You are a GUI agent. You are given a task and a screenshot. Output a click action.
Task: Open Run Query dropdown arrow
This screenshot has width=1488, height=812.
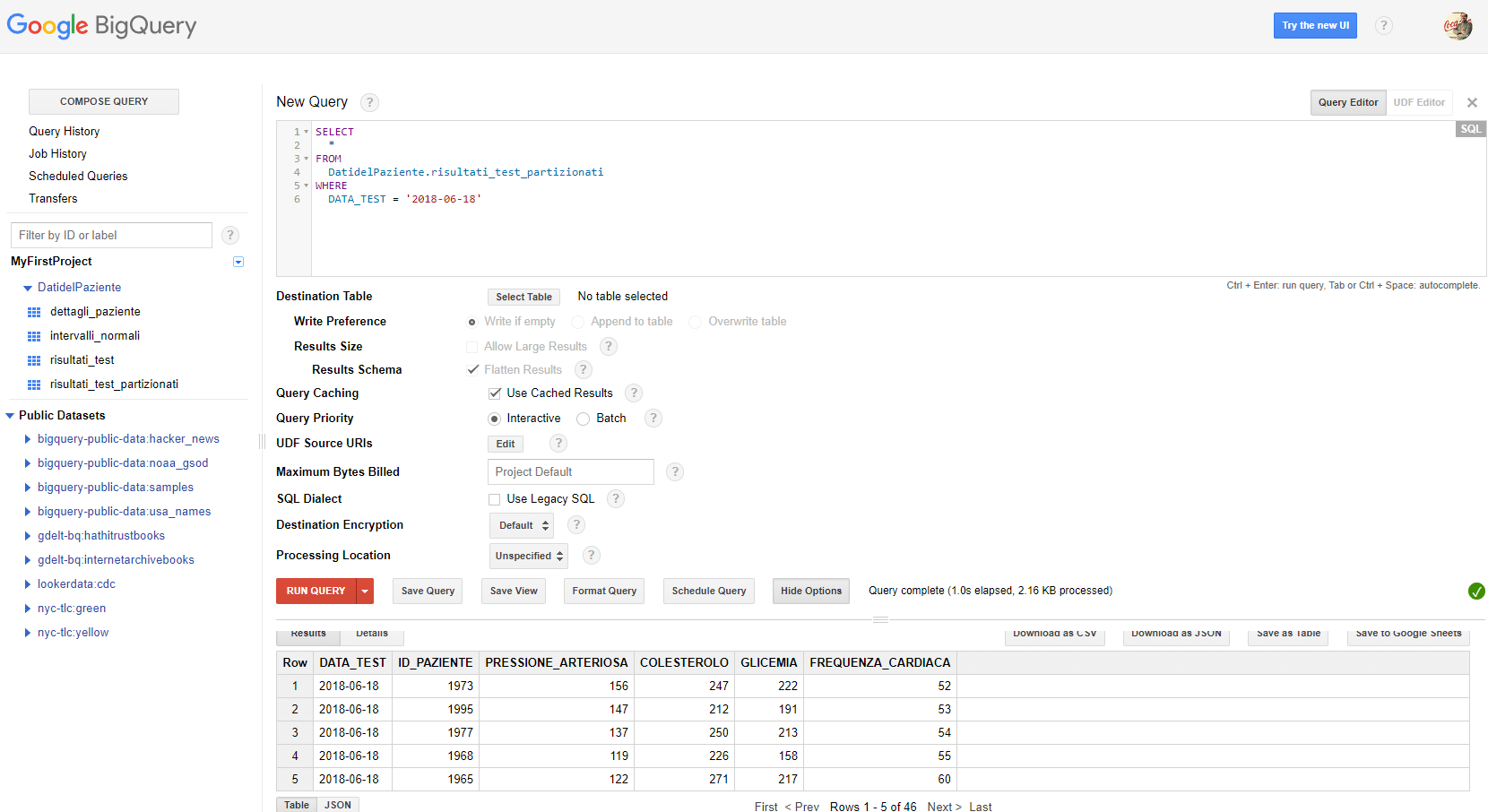[x=365, y=591]
